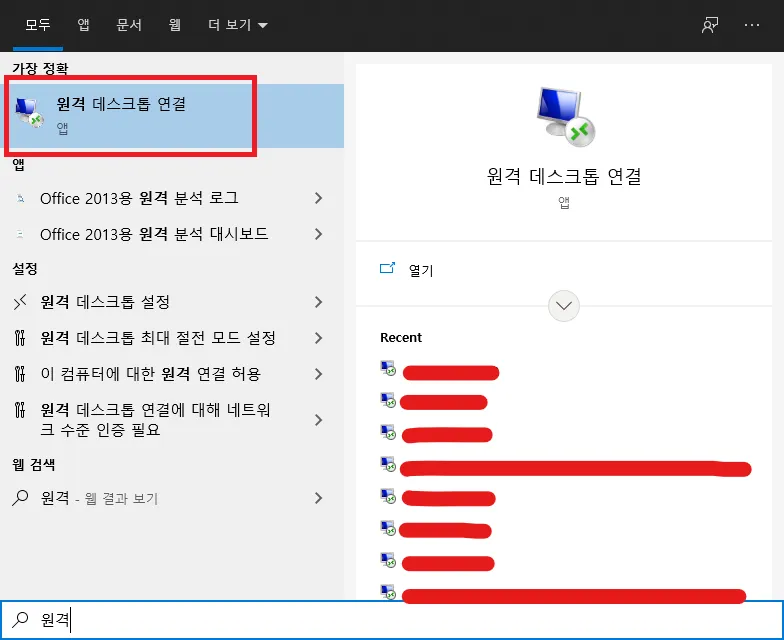This screenshot has height=640, width=784.
Task: Open 원격 데스크톱 설정 setting
Action: 172,302
